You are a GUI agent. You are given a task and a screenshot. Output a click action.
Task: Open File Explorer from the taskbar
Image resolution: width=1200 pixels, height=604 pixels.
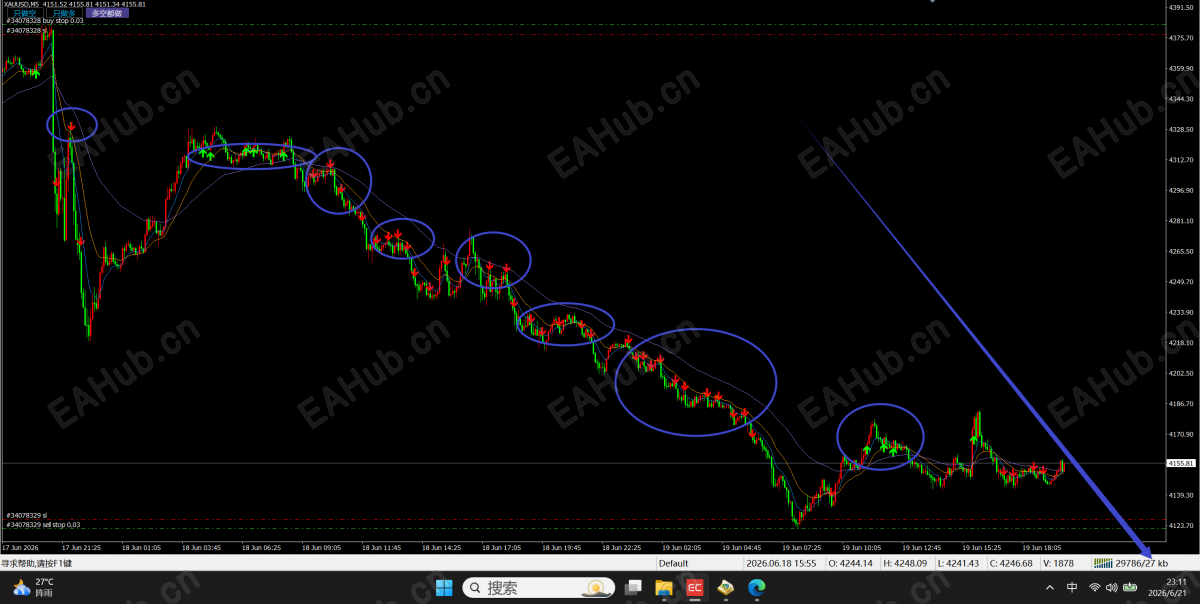pyautogui.click(x=665, y=588)
